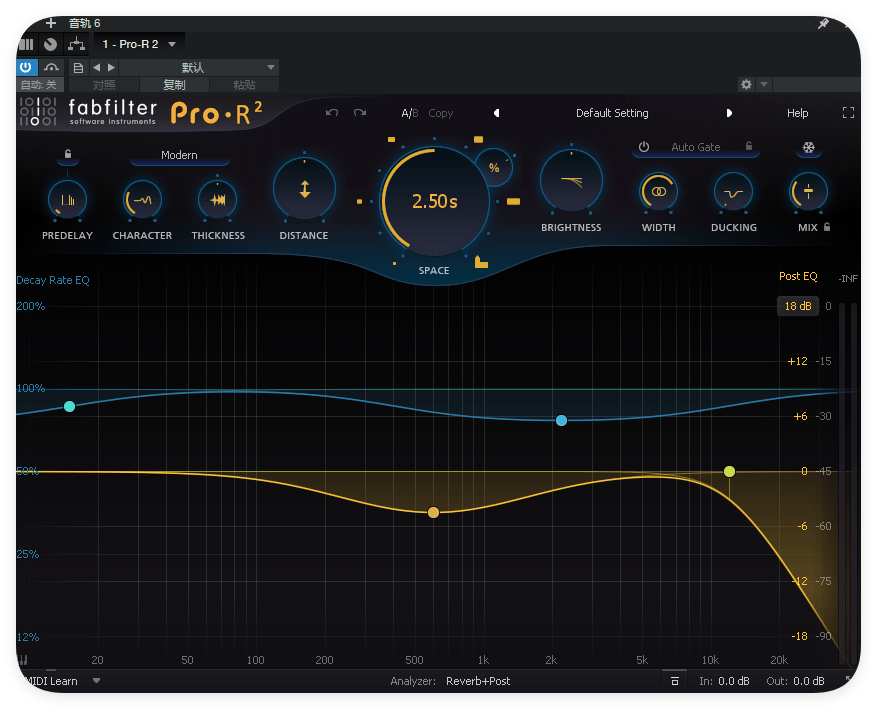
Task: Click the A/B Copy button
Action: click(441, 114)
